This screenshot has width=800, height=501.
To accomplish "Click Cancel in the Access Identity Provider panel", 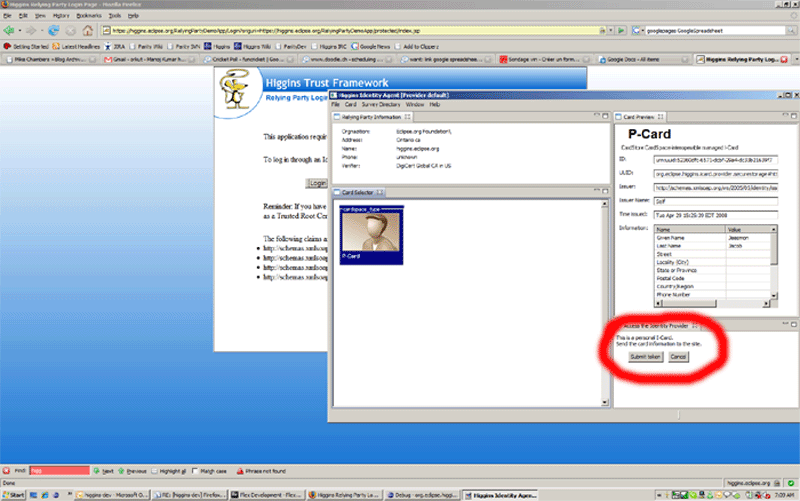I will [678, 357].
